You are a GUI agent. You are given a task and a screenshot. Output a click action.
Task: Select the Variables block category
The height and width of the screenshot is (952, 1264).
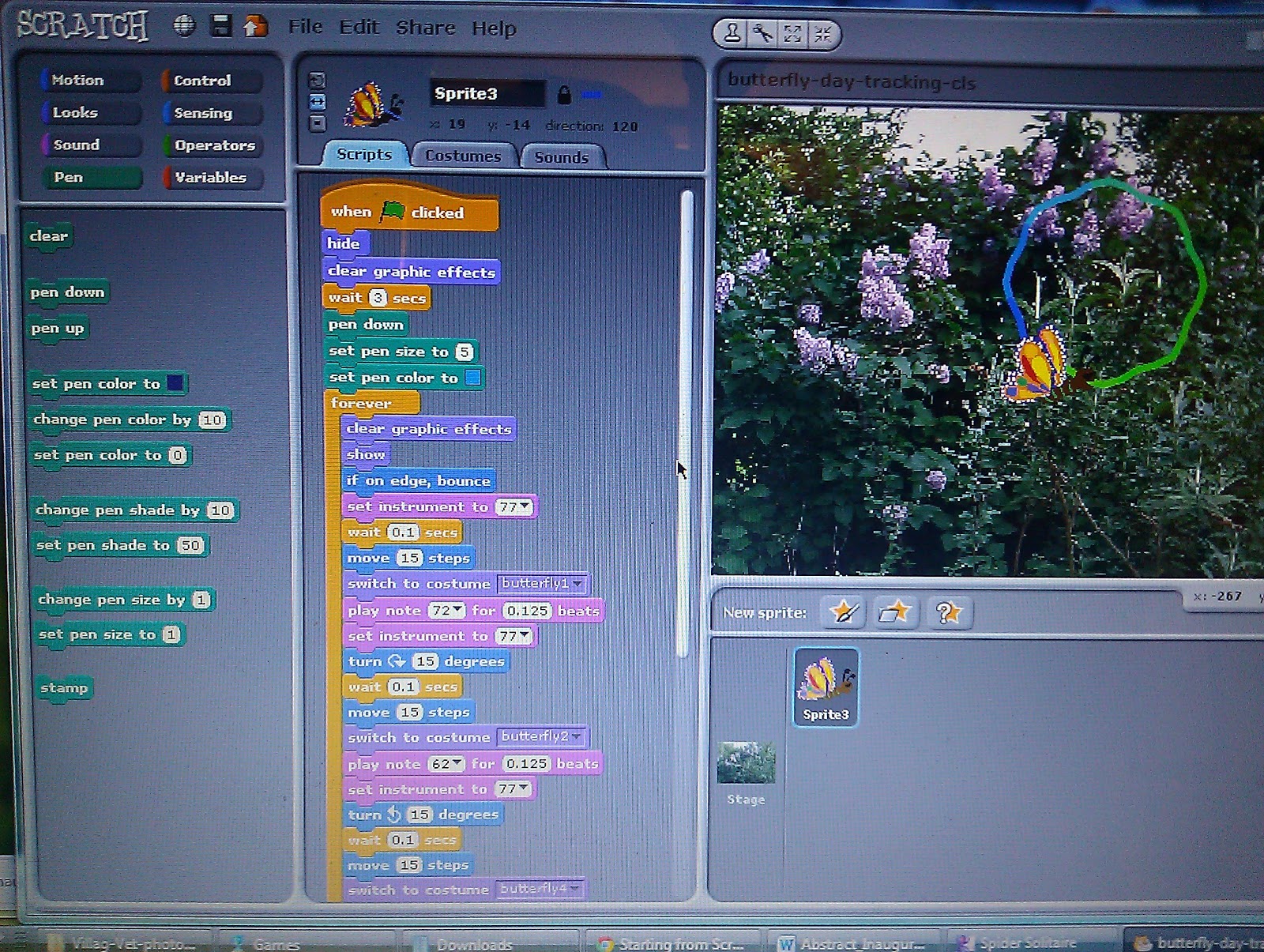pyautogui.click(x=213, y=178)
